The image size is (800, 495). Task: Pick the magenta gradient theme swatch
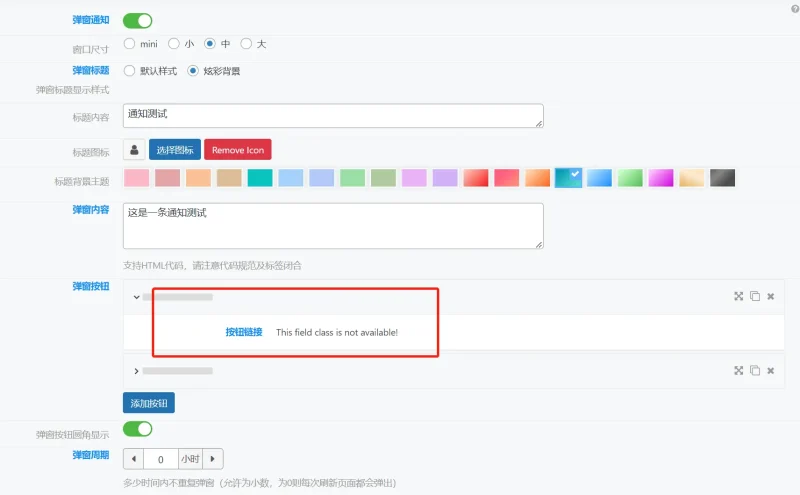pyautogui.click(x=661, y=178)
